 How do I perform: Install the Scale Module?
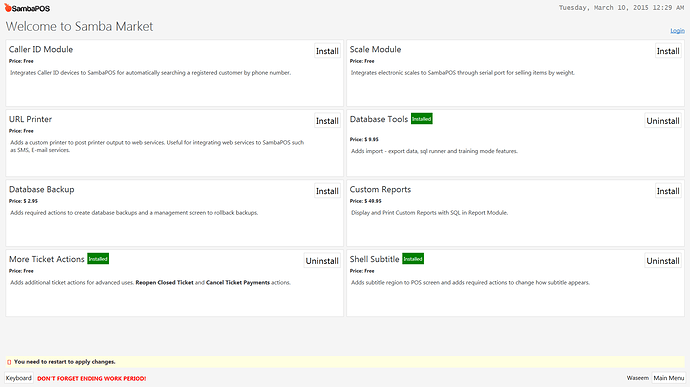(668, 51)
